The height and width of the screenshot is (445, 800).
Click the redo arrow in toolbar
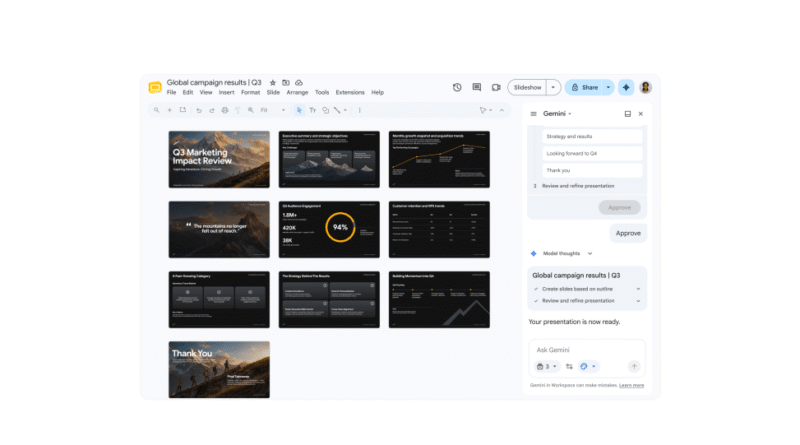(212, 110)
